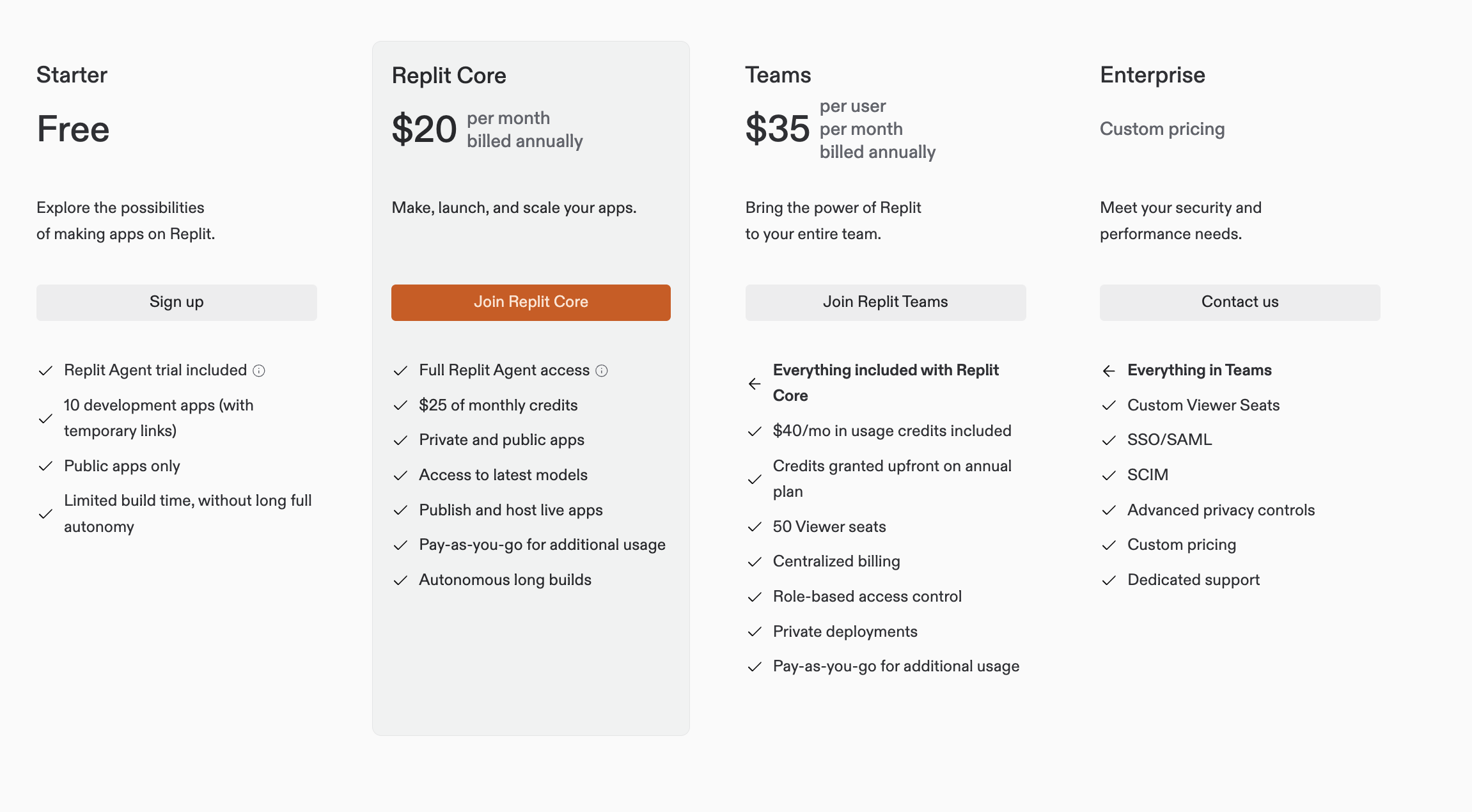The height and width of the screenshot is (812, 1472).
Task: Click the checkmark beside SSO/SAML
Action: [1109, 440]
